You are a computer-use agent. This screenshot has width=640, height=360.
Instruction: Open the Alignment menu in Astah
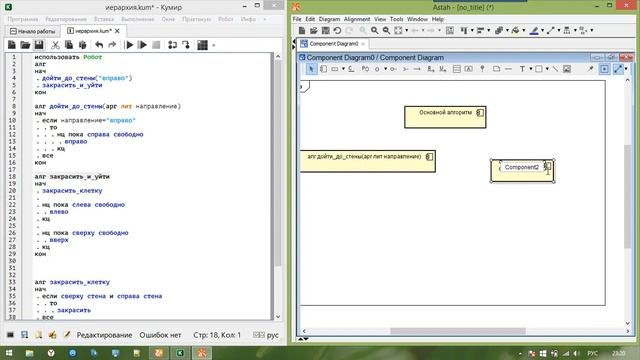tap(357, 19)
